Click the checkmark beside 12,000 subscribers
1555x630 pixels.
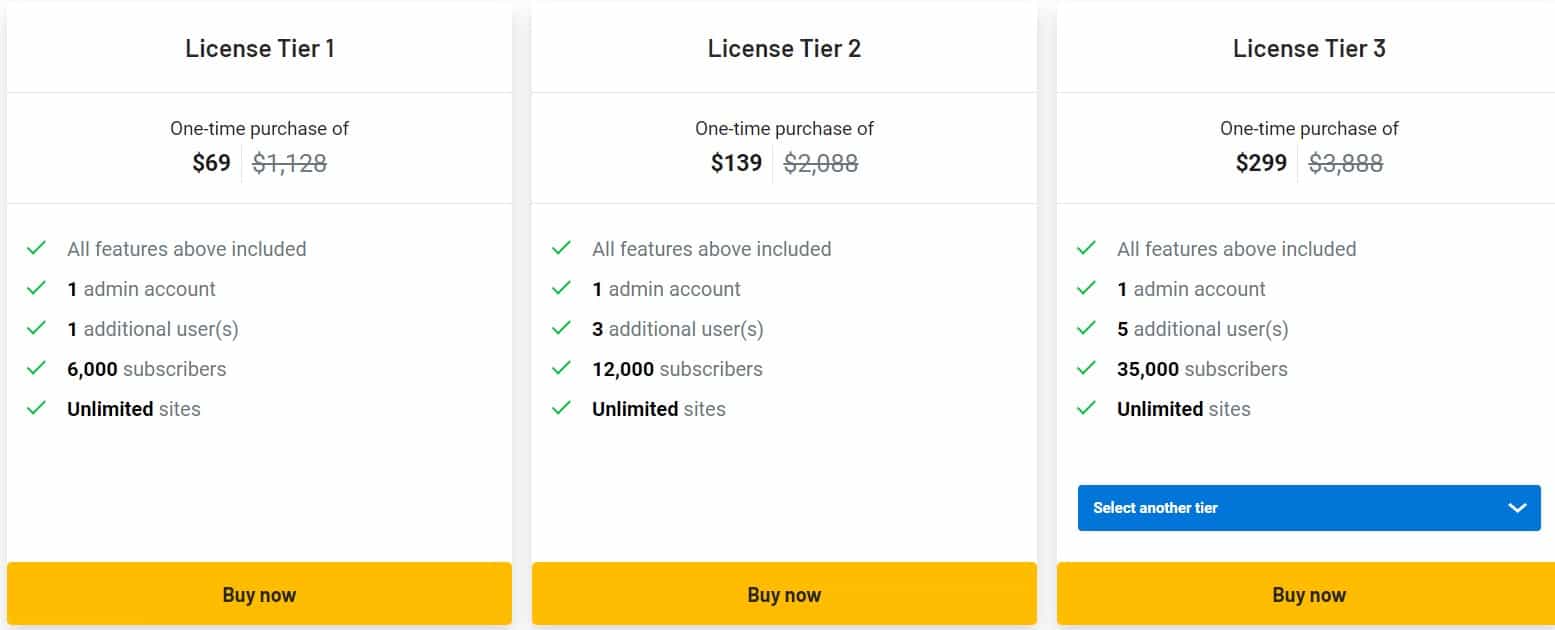562,369
